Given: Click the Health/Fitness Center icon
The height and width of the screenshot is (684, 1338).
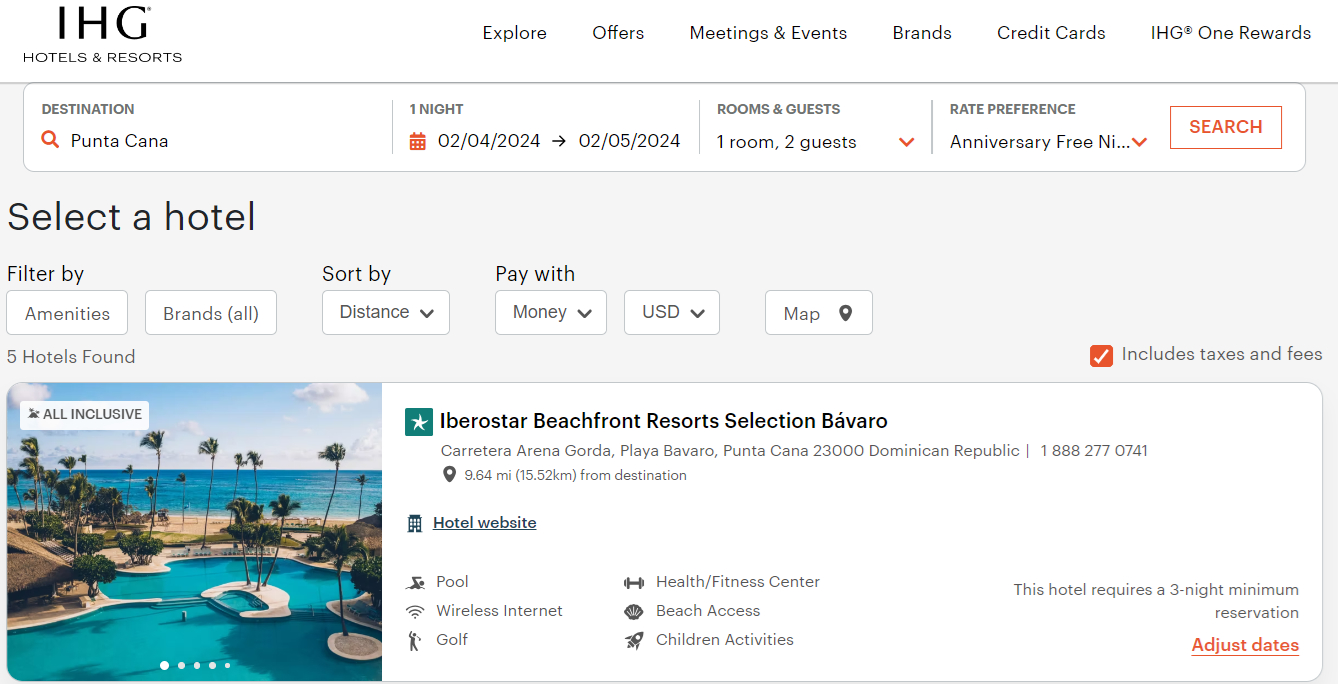Looking at the screenshot, I should click(x=633, y=581).
